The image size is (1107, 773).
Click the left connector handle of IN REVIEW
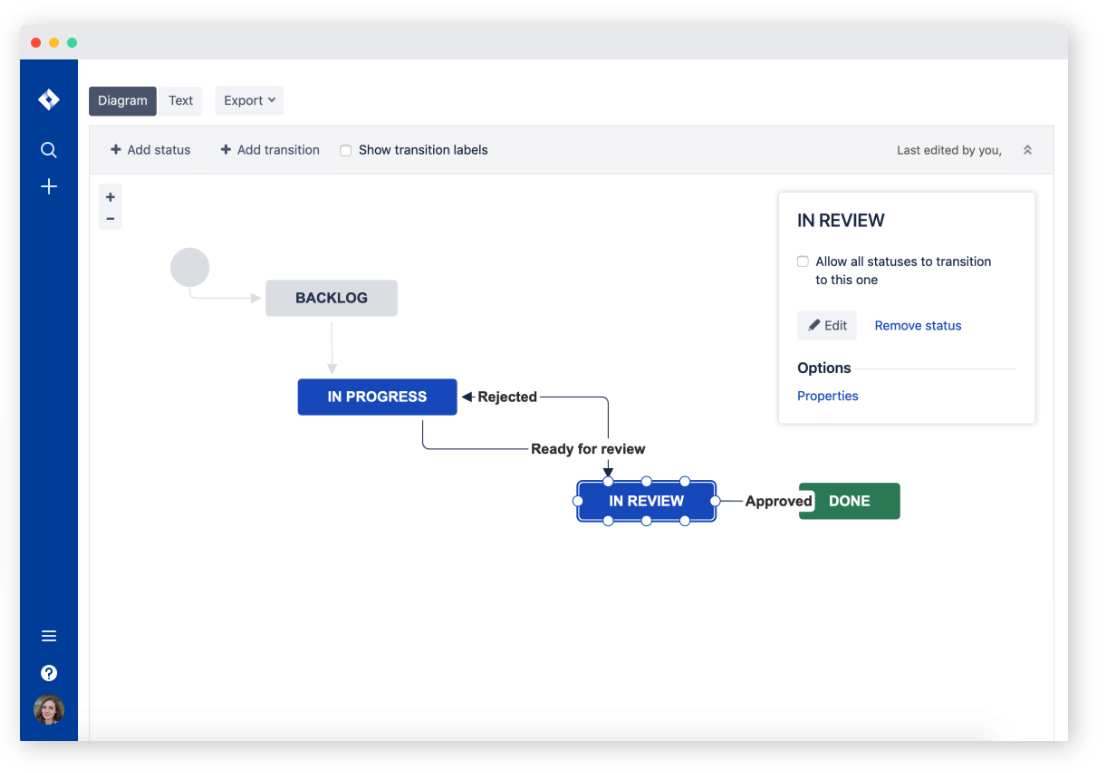(578, 501)
